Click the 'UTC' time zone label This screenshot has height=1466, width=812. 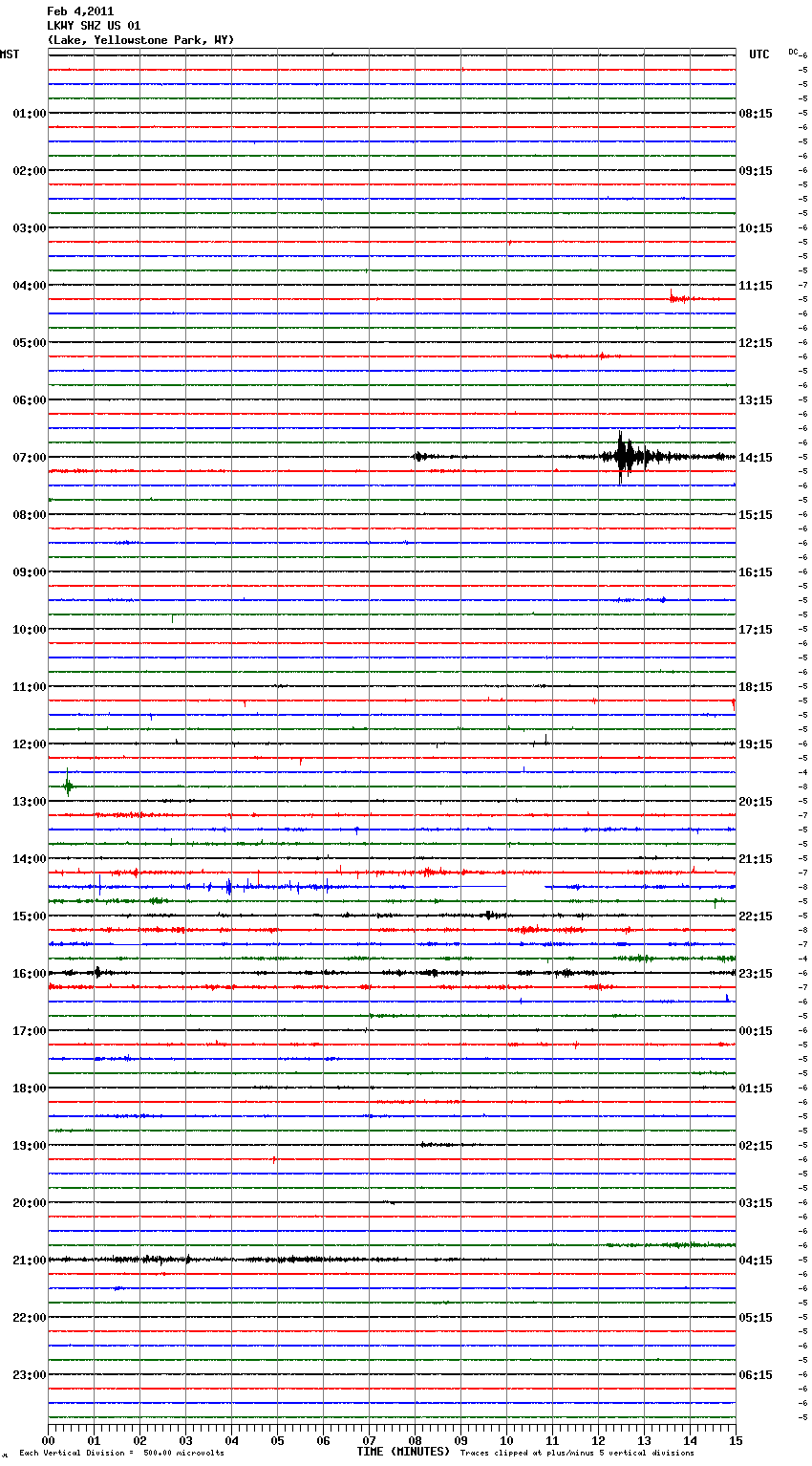[759, 54]
